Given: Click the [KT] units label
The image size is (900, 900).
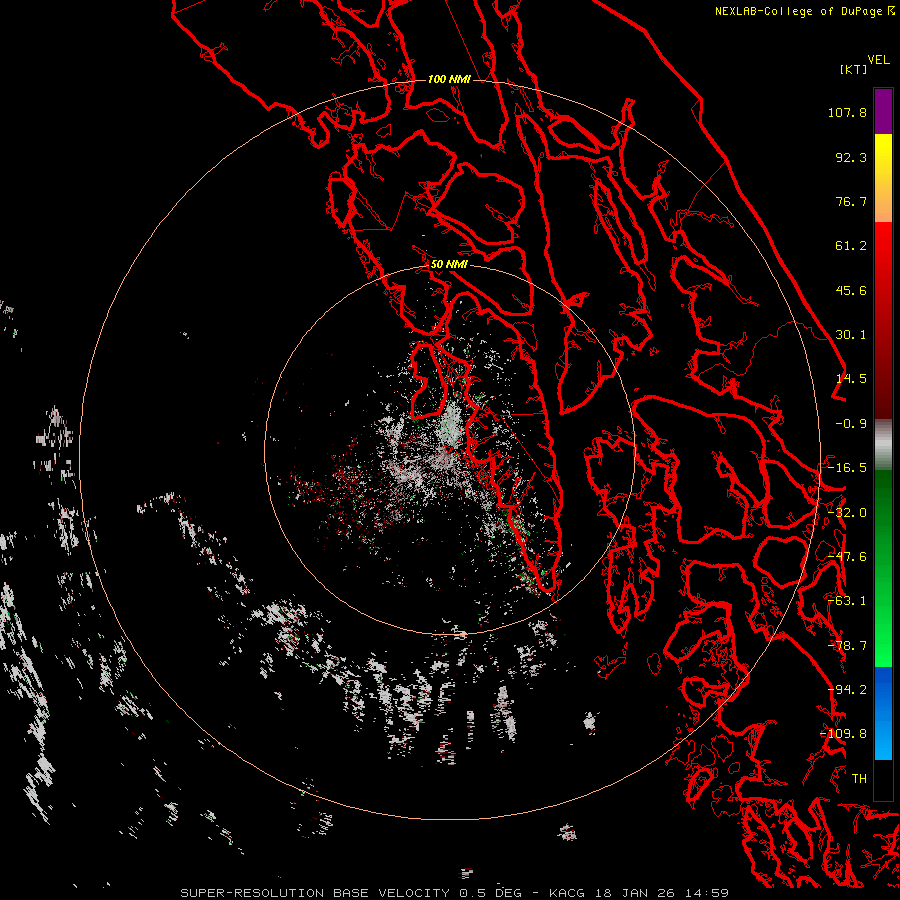Looking at the screenshot, I should click(x=854, y=69).
